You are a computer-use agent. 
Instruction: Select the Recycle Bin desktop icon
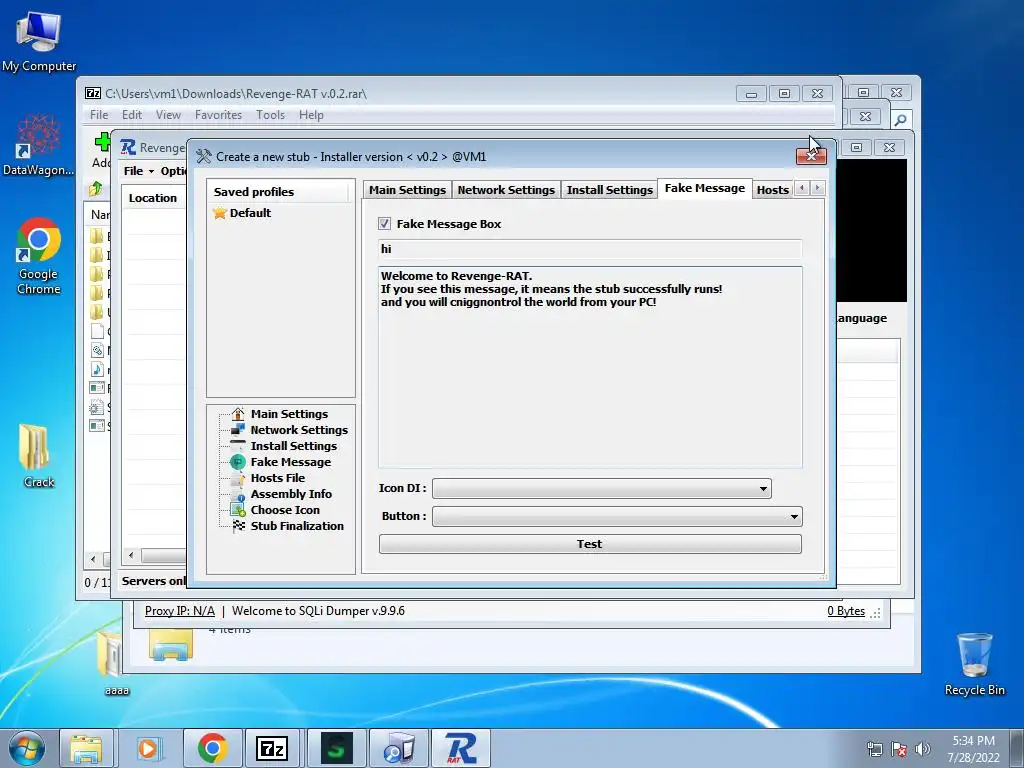pos(974,664)
